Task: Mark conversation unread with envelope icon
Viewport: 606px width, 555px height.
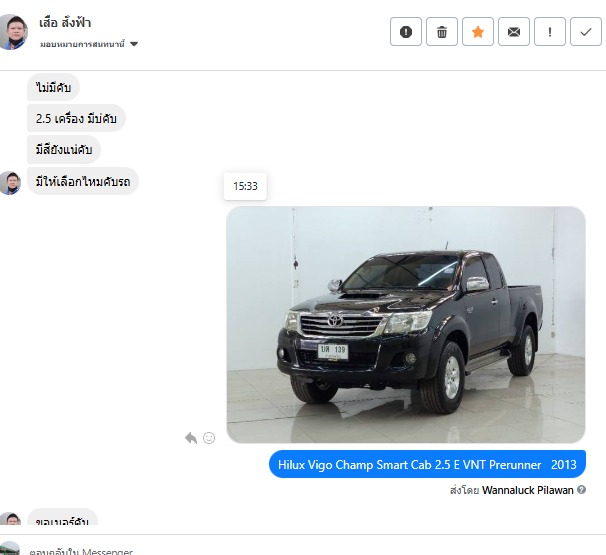Action: tap(514, 32)
